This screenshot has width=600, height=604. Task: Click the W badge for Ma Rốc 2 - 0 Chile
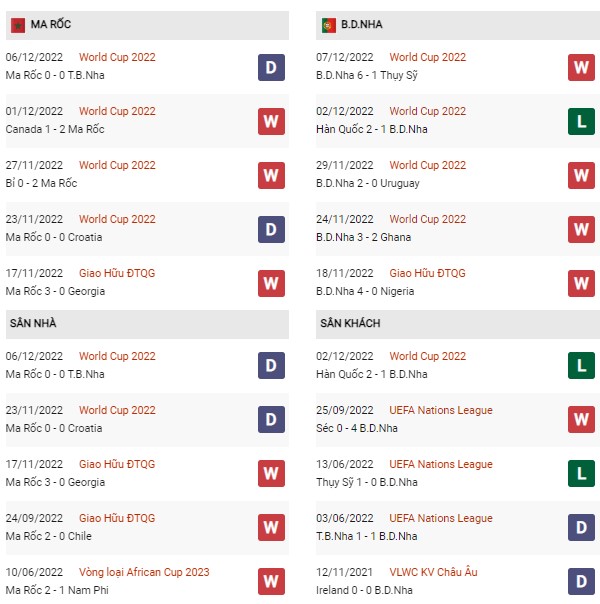(271, 527)
